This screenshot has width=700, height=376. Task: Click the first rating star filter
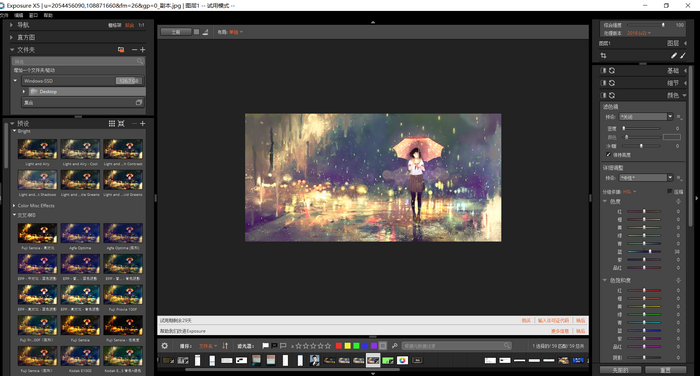[299, 346]
